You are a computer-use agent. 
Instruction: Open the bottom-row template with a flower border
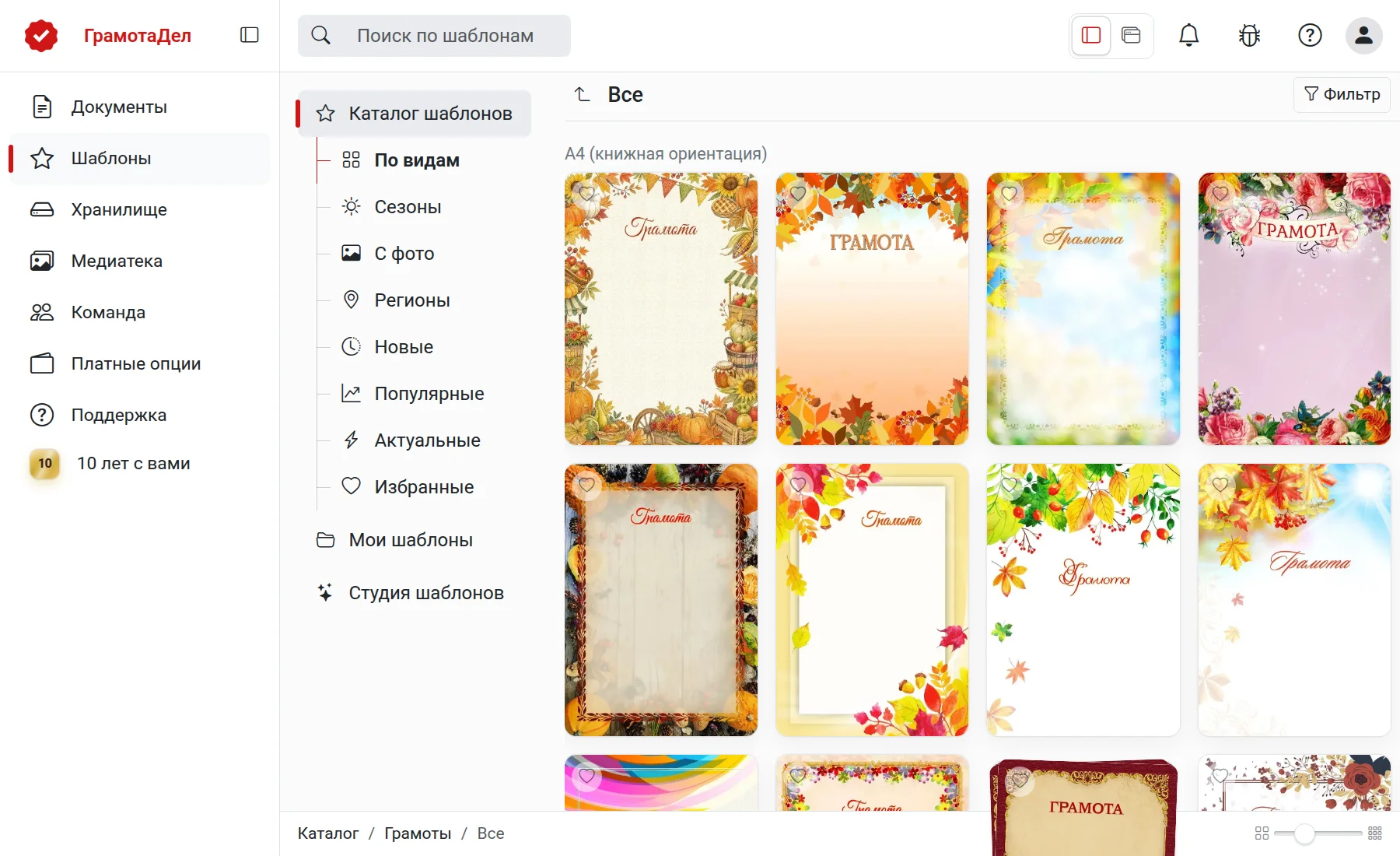click(872, 783)
